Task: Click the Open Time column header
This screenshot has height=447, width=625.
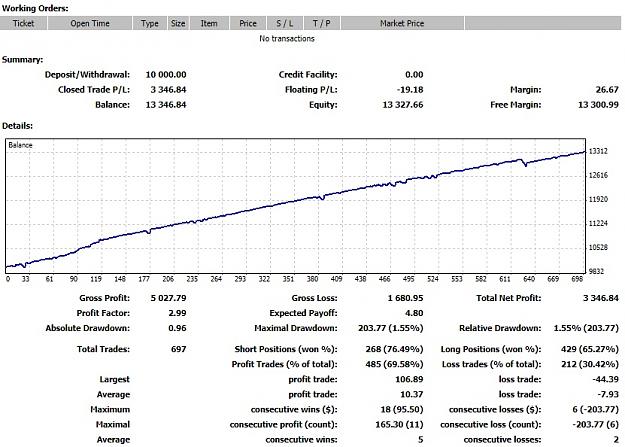Action: click(x=90, y=23)
